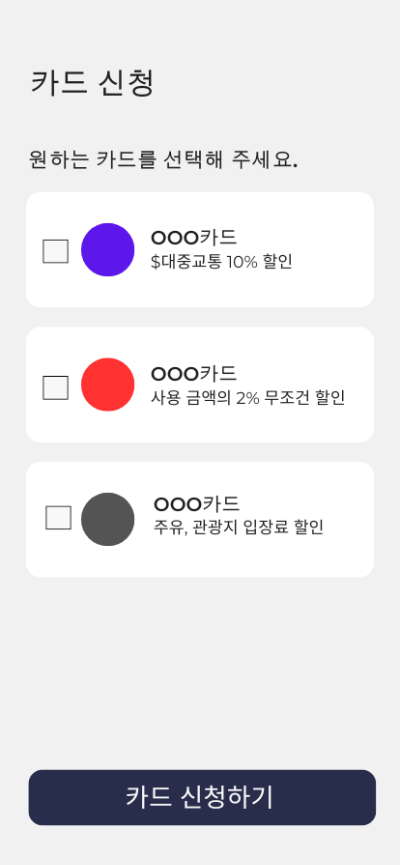Click the 원하는 카드를 선택해 주세요 prompt
Viewport: 400px width, 865px height.
[163, 160]
